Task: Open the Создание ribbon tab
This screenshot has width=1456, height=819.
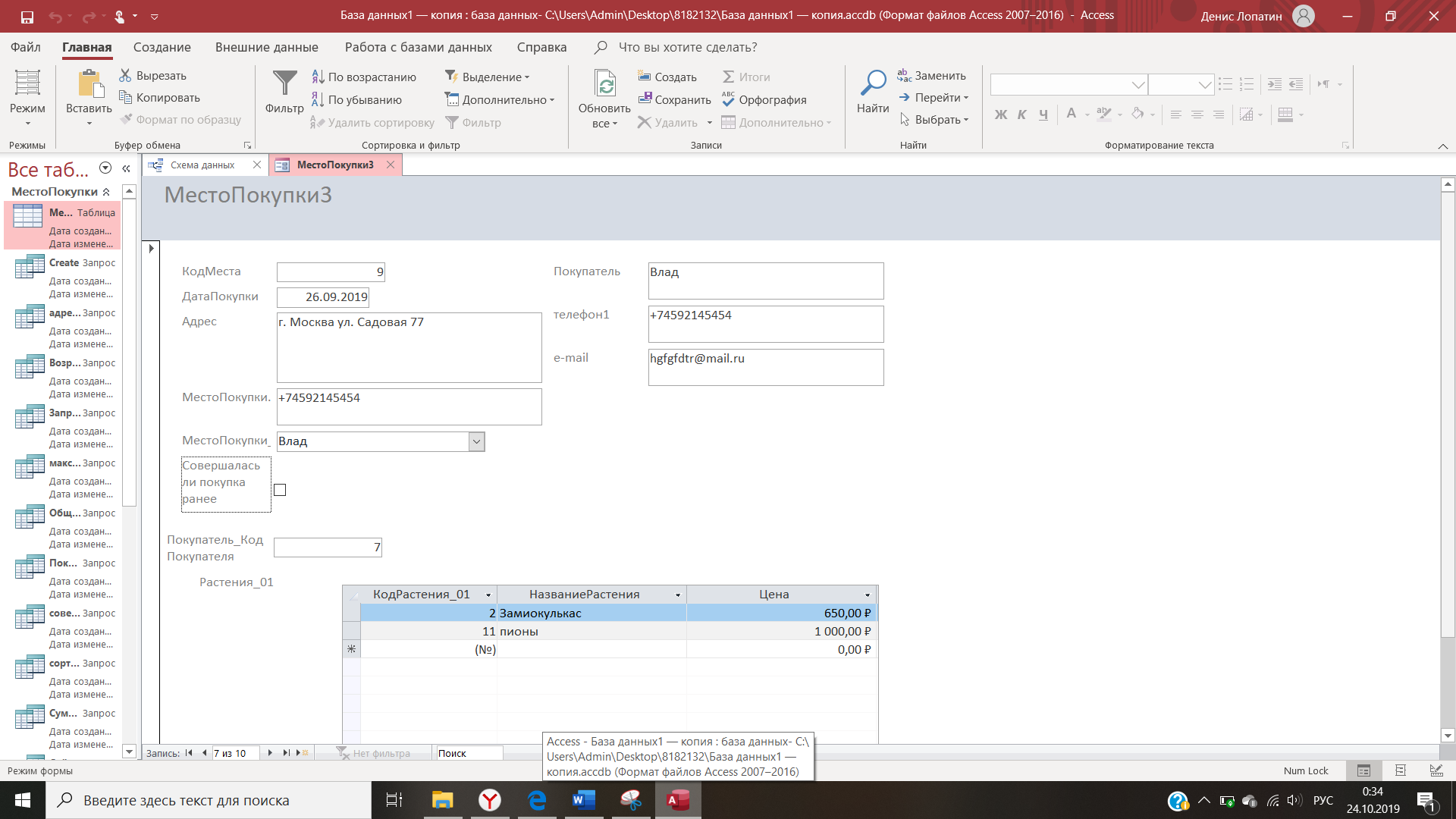Action: 162,47
